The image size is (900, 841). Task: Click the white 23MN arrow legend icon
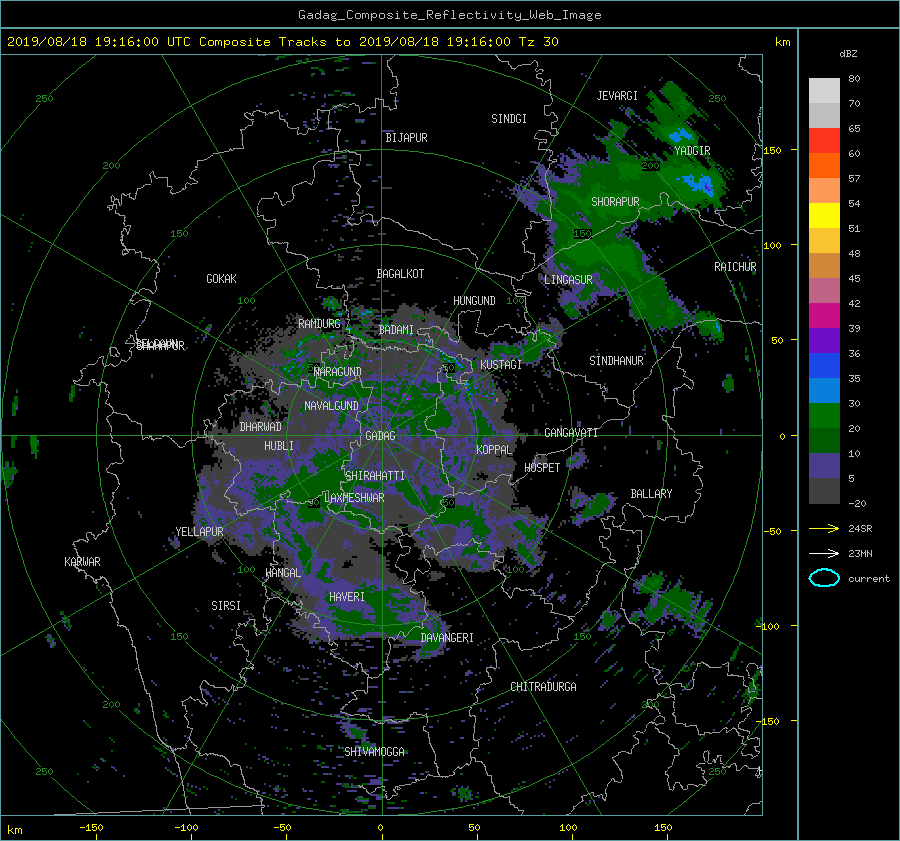[x=824, y=553]
